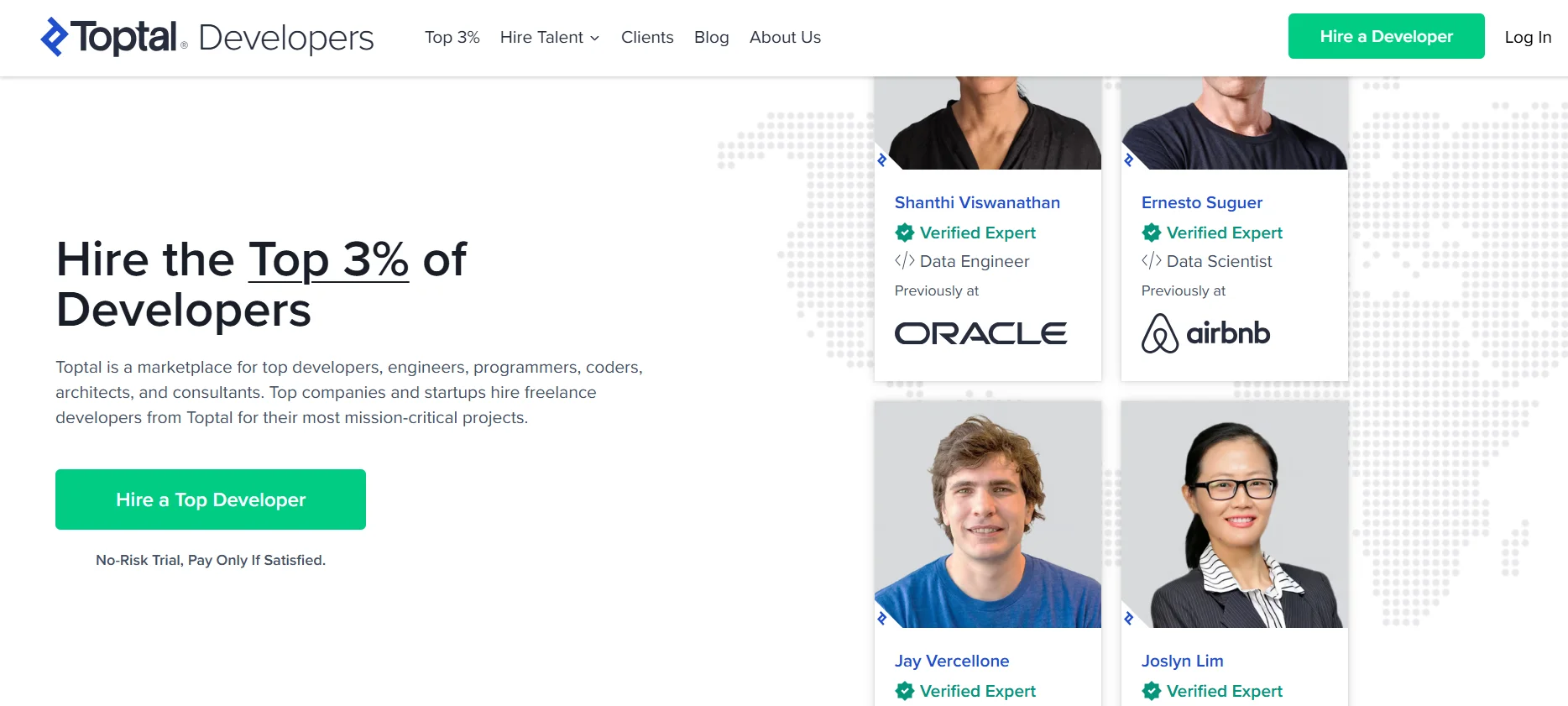Click the Hire a Top Developer button
Viewport: 1568px width, 706px height.
coord(211,499)
